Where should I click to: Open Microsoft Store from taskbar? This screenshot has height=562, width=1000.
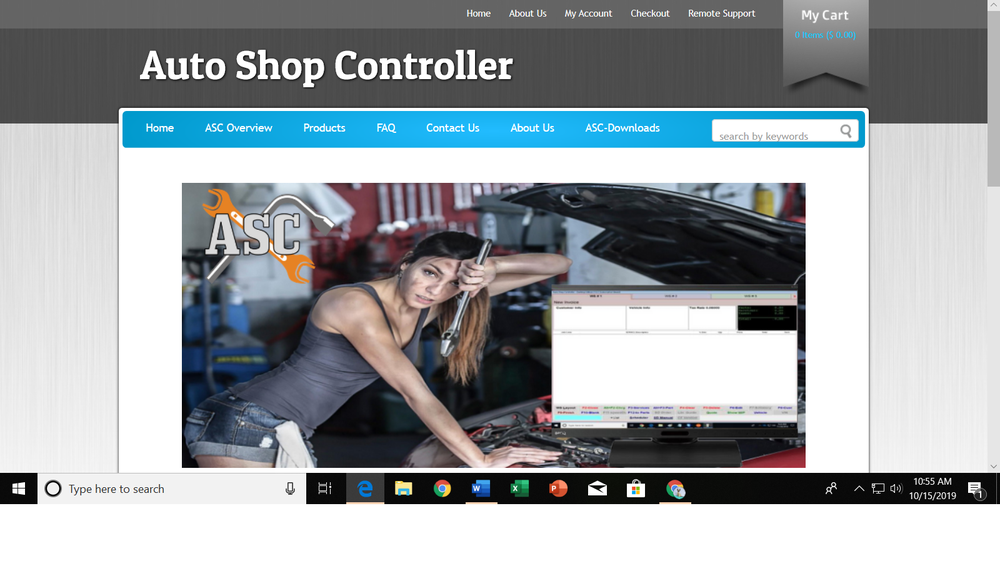(636, 489)
